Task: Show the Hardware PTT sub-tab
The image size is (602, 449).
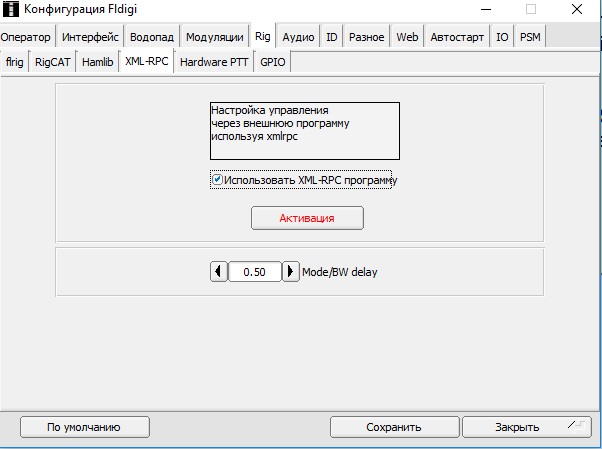Action: point(214,61)
